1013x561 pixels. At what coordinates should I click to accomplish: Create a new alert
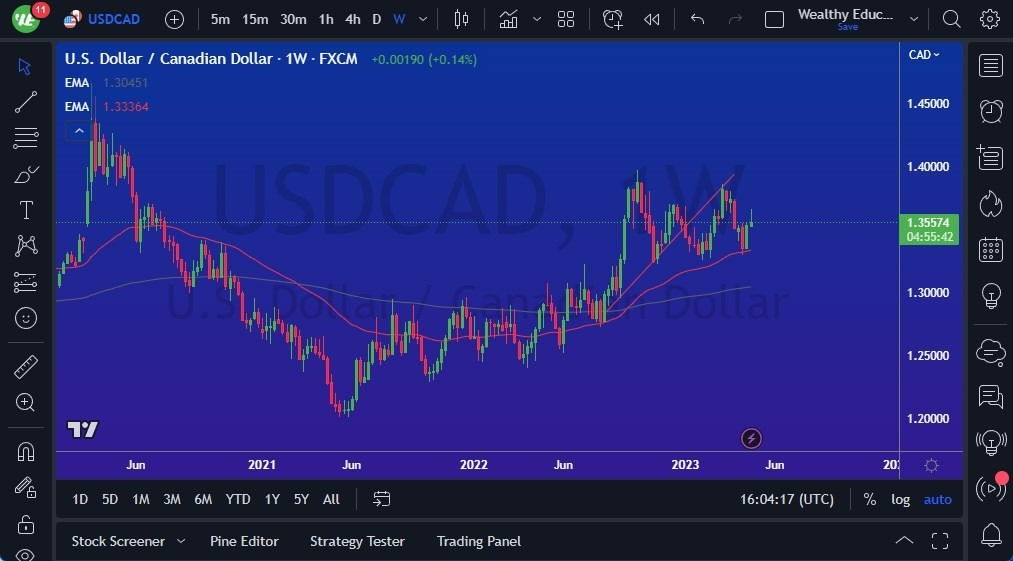(x=612, y=19)
